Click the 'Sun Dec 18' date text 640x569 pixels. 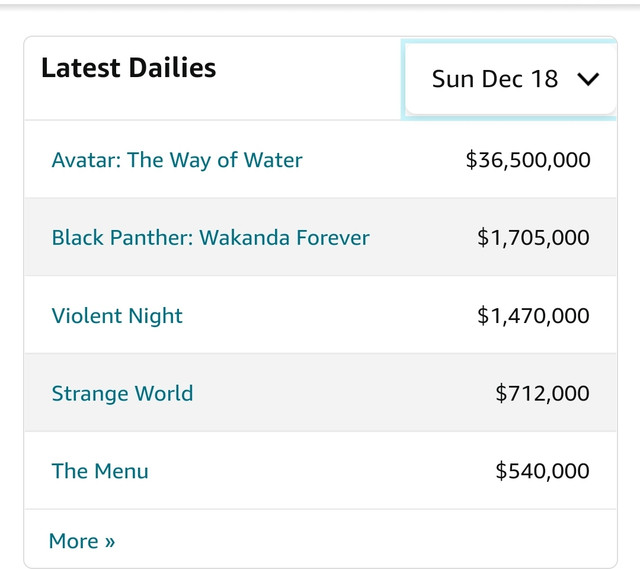[494, 79]
